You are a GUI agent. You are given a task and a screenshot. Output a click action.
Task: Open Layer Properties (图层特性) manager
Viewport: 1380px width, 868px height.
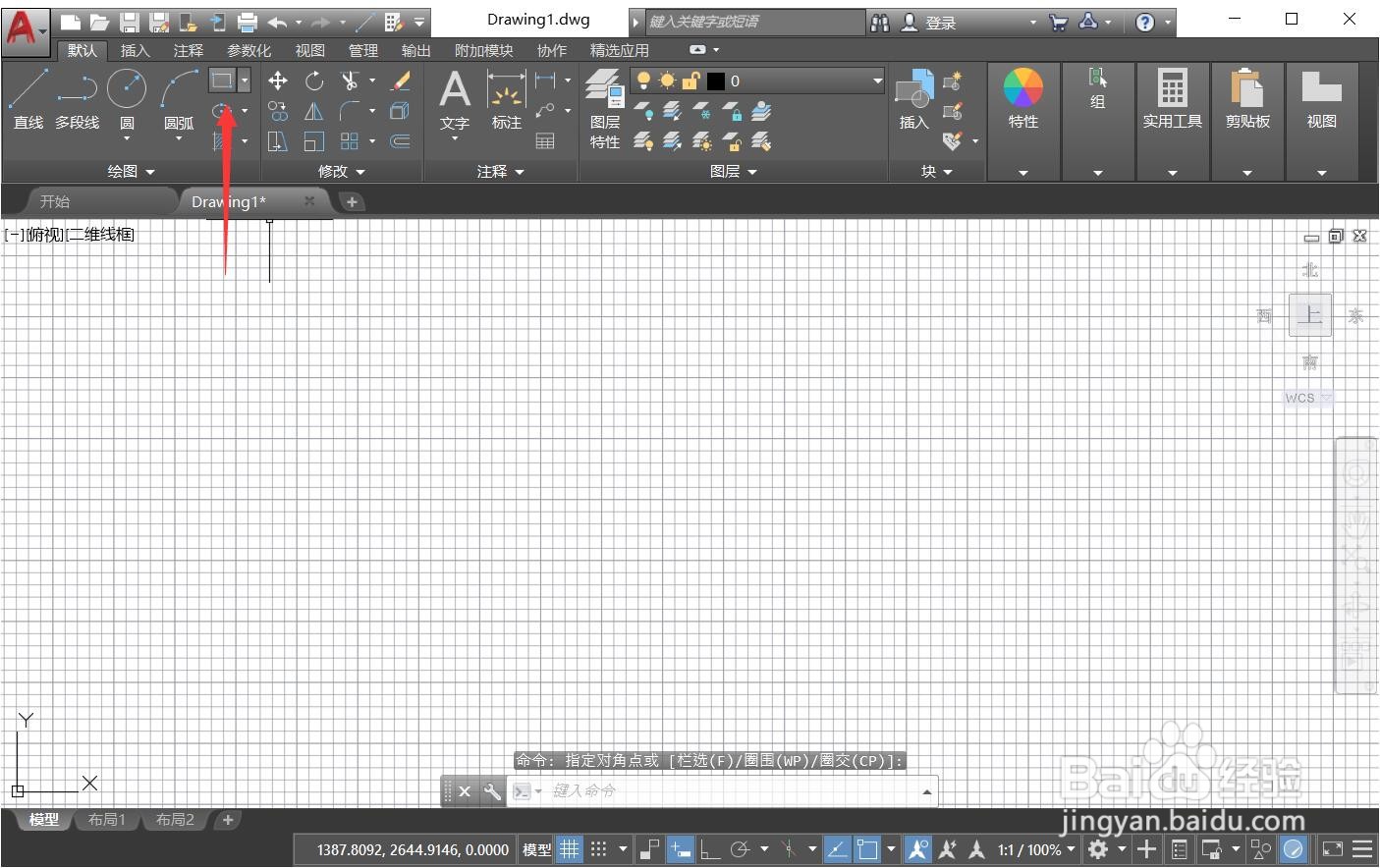coord(605,108)
